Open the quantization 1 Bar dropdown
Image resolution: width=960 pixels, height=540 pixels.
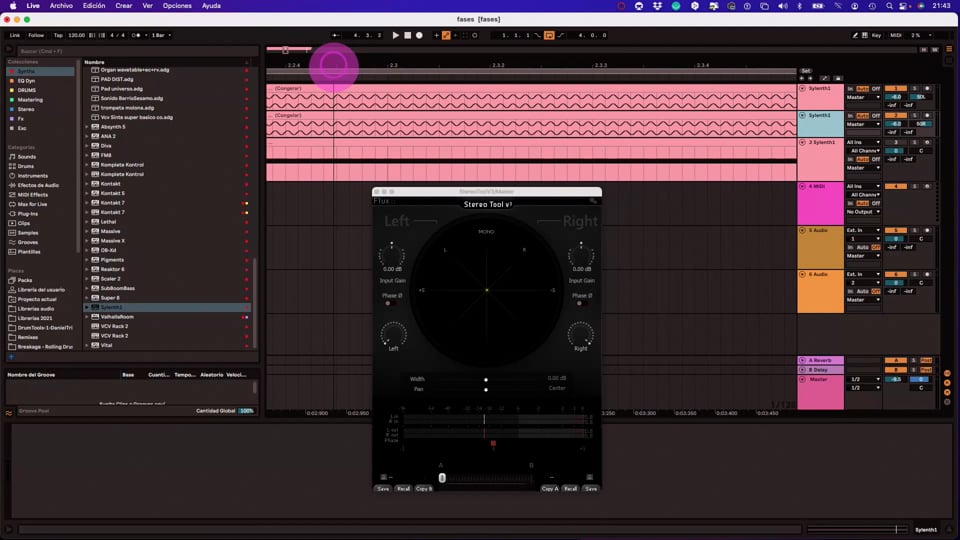tap(162, 36)
